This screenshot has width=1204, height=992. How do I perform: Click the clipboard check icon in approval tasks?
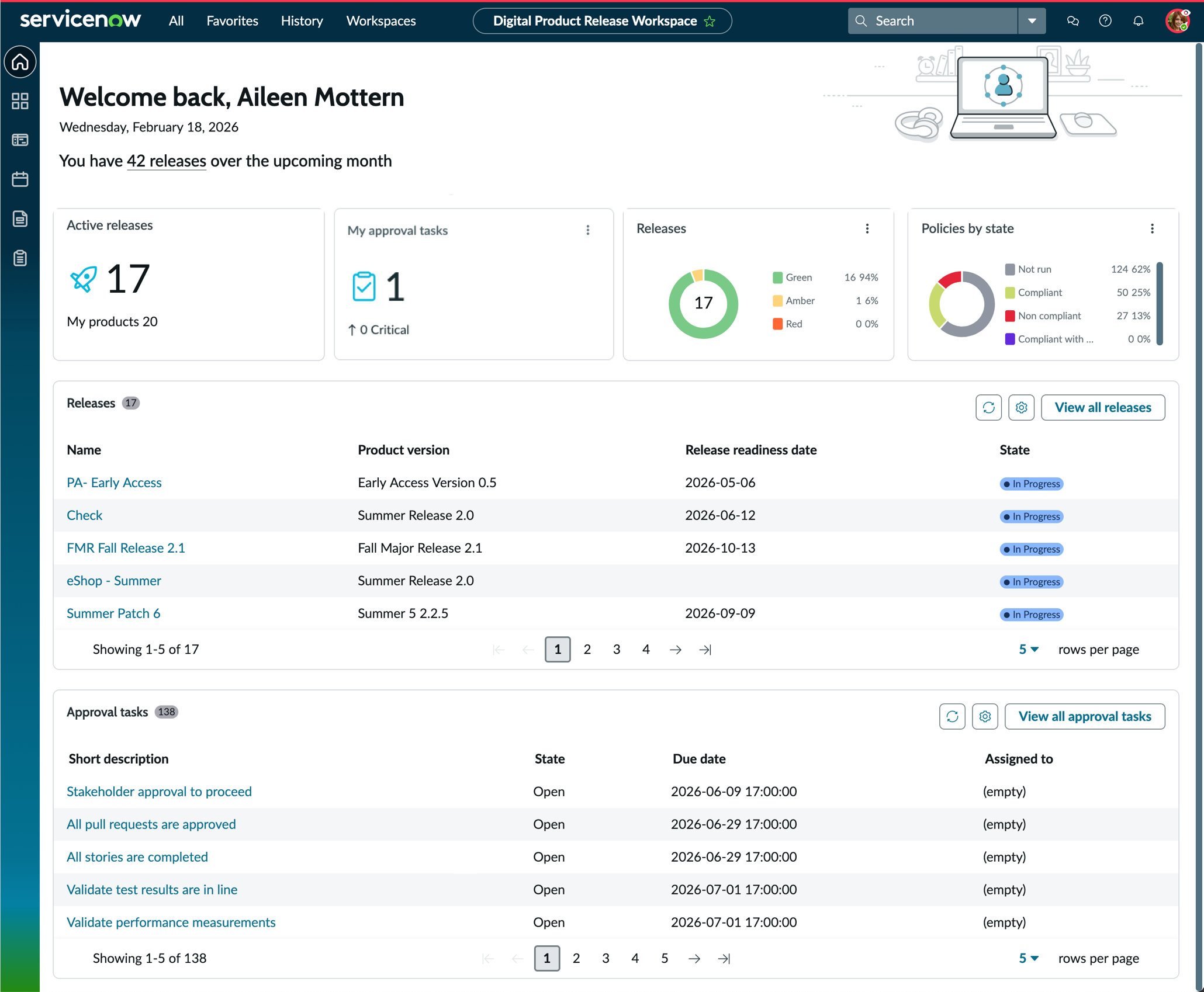364,286
